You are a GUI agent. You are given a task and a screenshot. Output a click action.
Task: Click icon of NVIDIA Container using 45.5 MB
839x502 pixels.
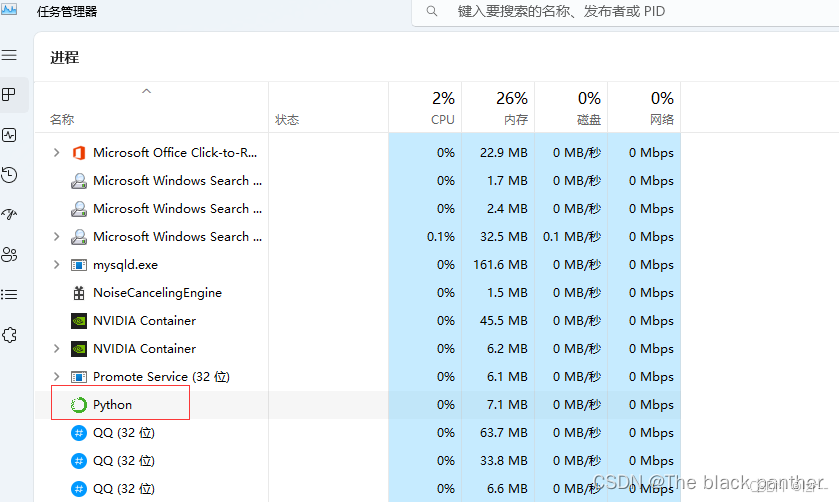[79, 321]
